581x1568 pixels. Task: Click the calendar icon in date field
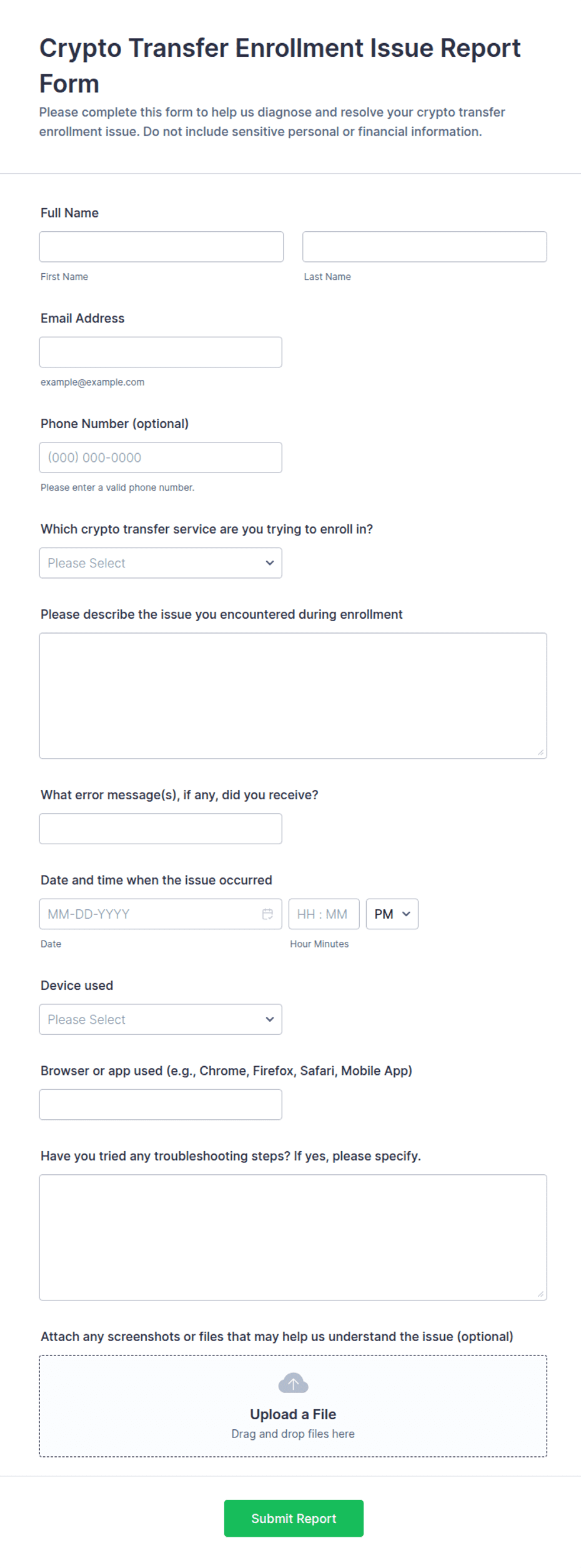coord(267,914)
